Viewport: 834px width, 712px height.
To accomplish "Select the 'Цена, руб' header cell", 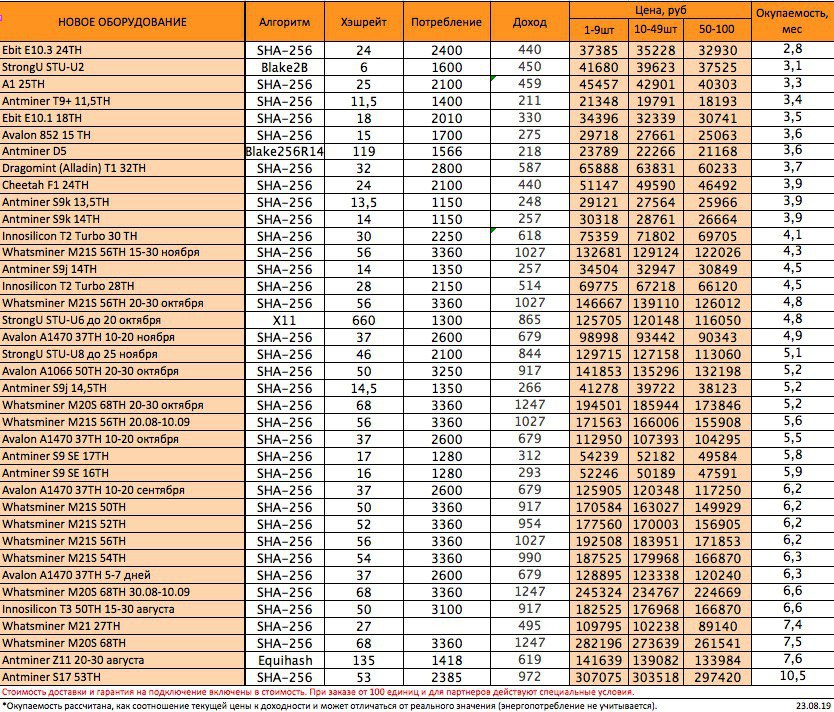I will coord(661,10).
